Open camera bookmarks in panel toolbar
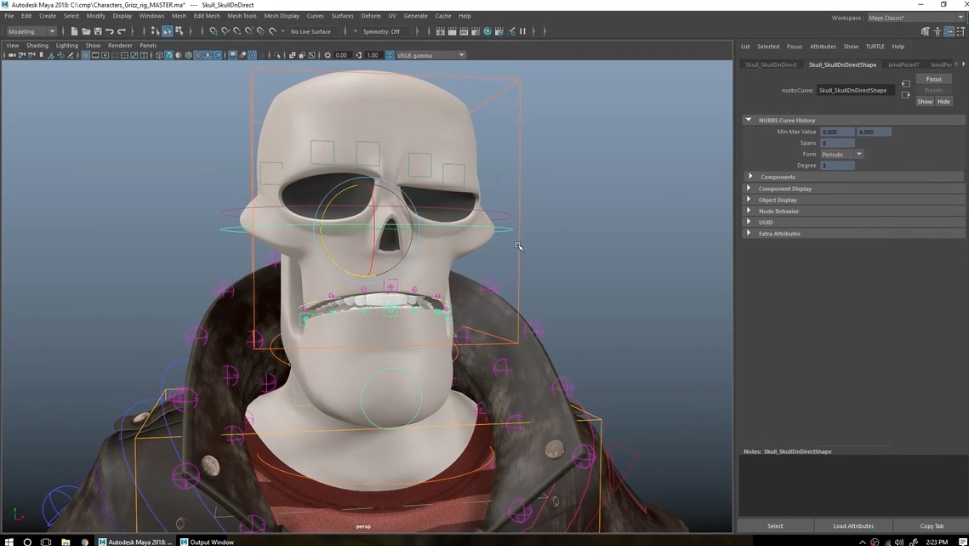 [x=41, y=55]
